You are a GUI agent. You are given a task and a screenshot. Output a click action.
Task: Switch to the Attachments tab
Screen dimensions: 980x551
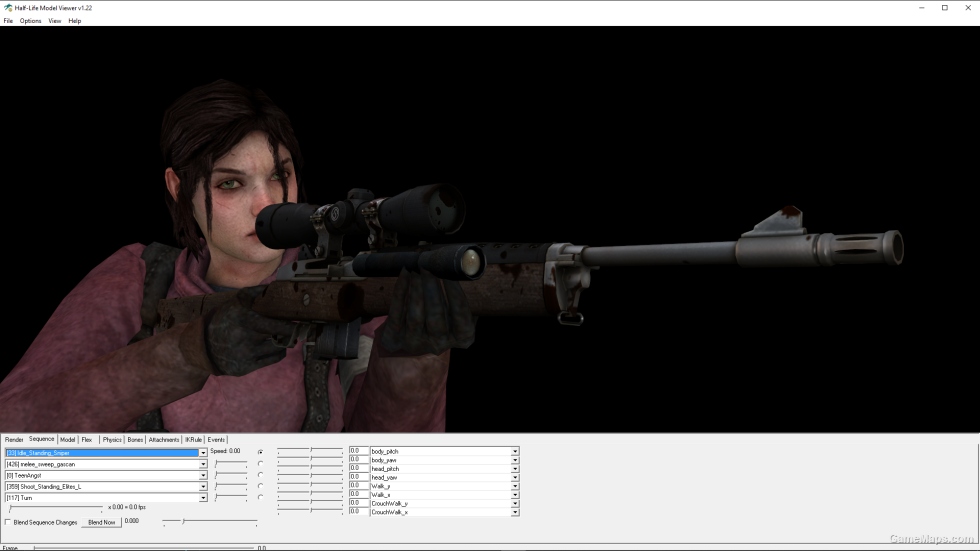(164, 440)
